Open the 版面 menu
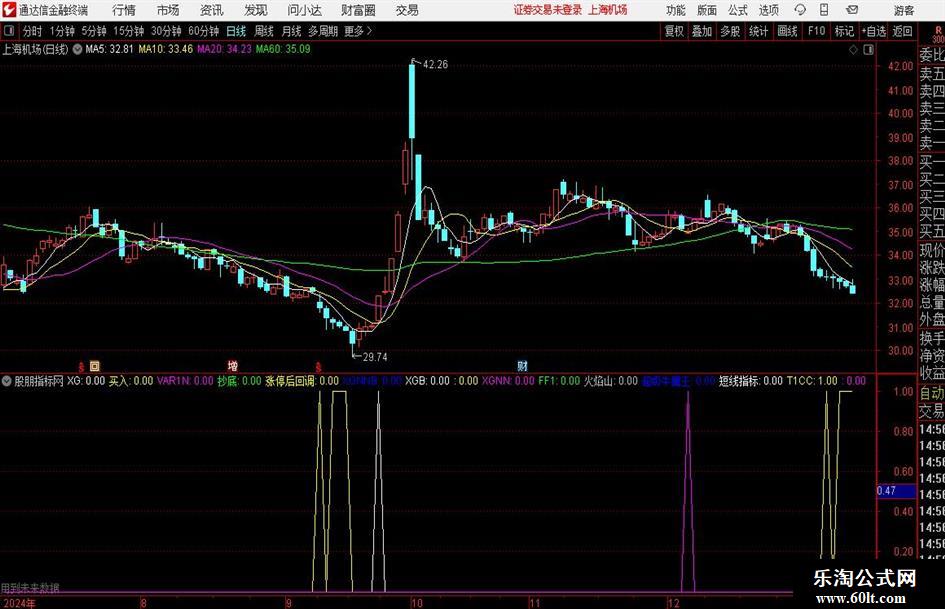Viewport: 945px width, 609px height. (706, 10)
